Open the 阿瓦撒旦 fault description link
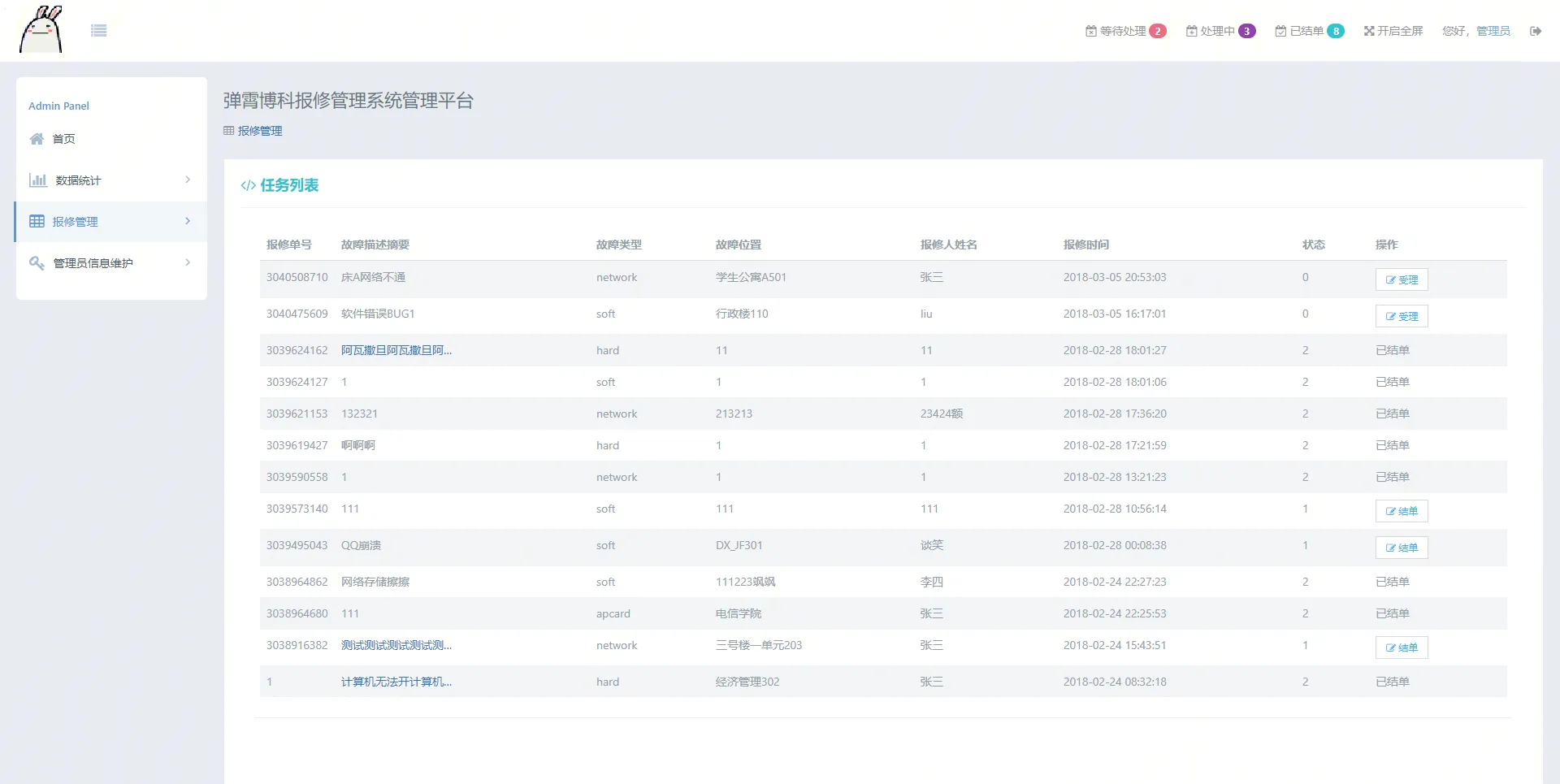Image resolution: width=1560 pixels, height=784 pixels. 396,350
